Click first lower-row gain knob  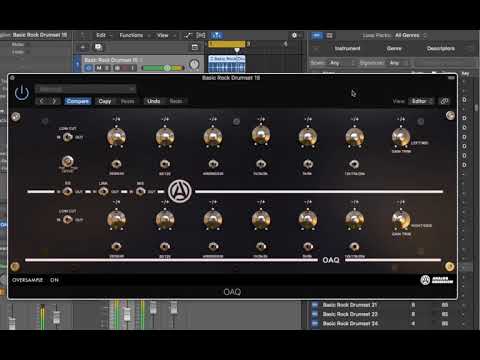click(x=116, y=219)
